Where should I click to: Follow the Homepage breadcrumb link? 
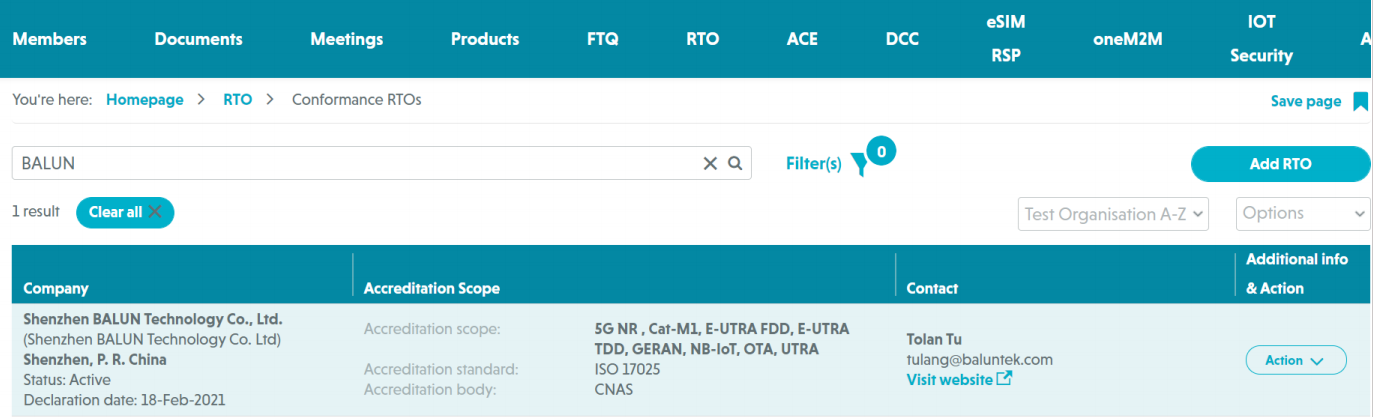[x=145, y=100]
